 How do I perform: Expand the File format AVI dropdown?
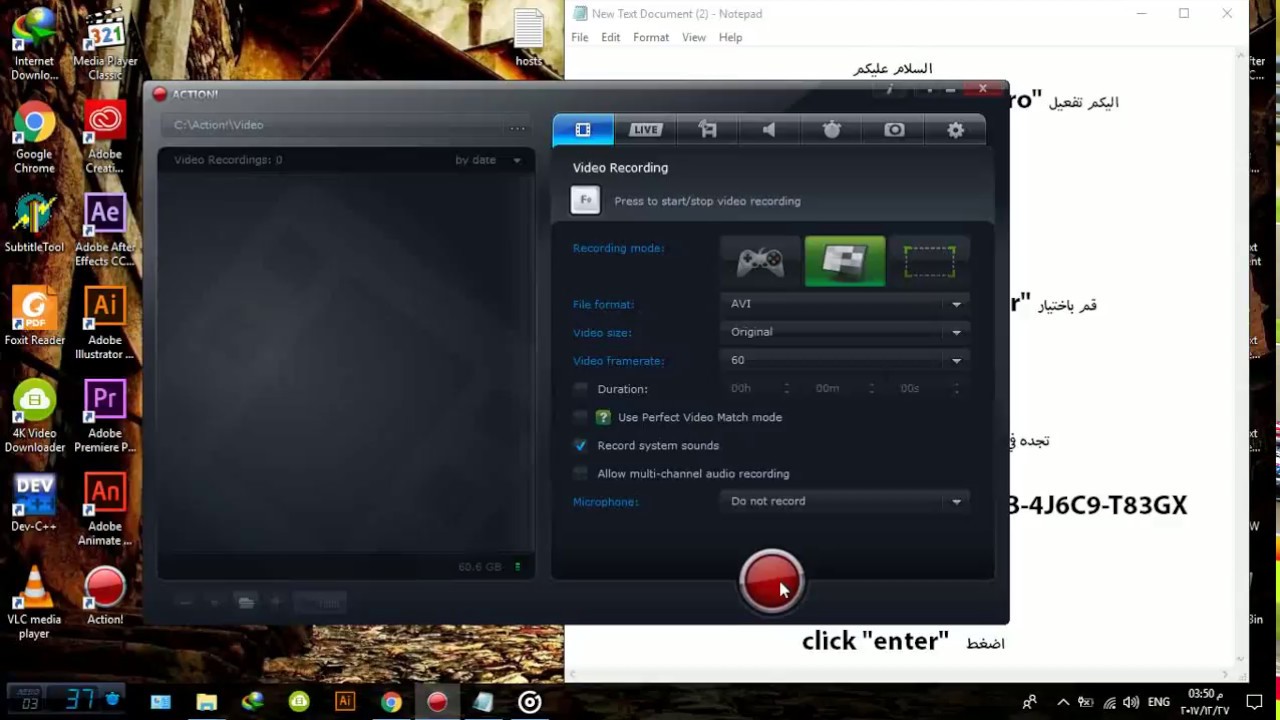[x=846, y=304]
